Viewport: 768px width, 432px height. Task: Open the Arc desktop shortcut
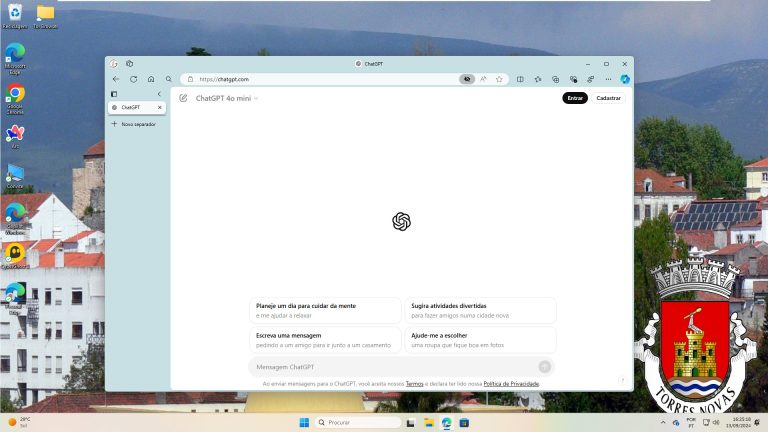[x=15, y=136]
